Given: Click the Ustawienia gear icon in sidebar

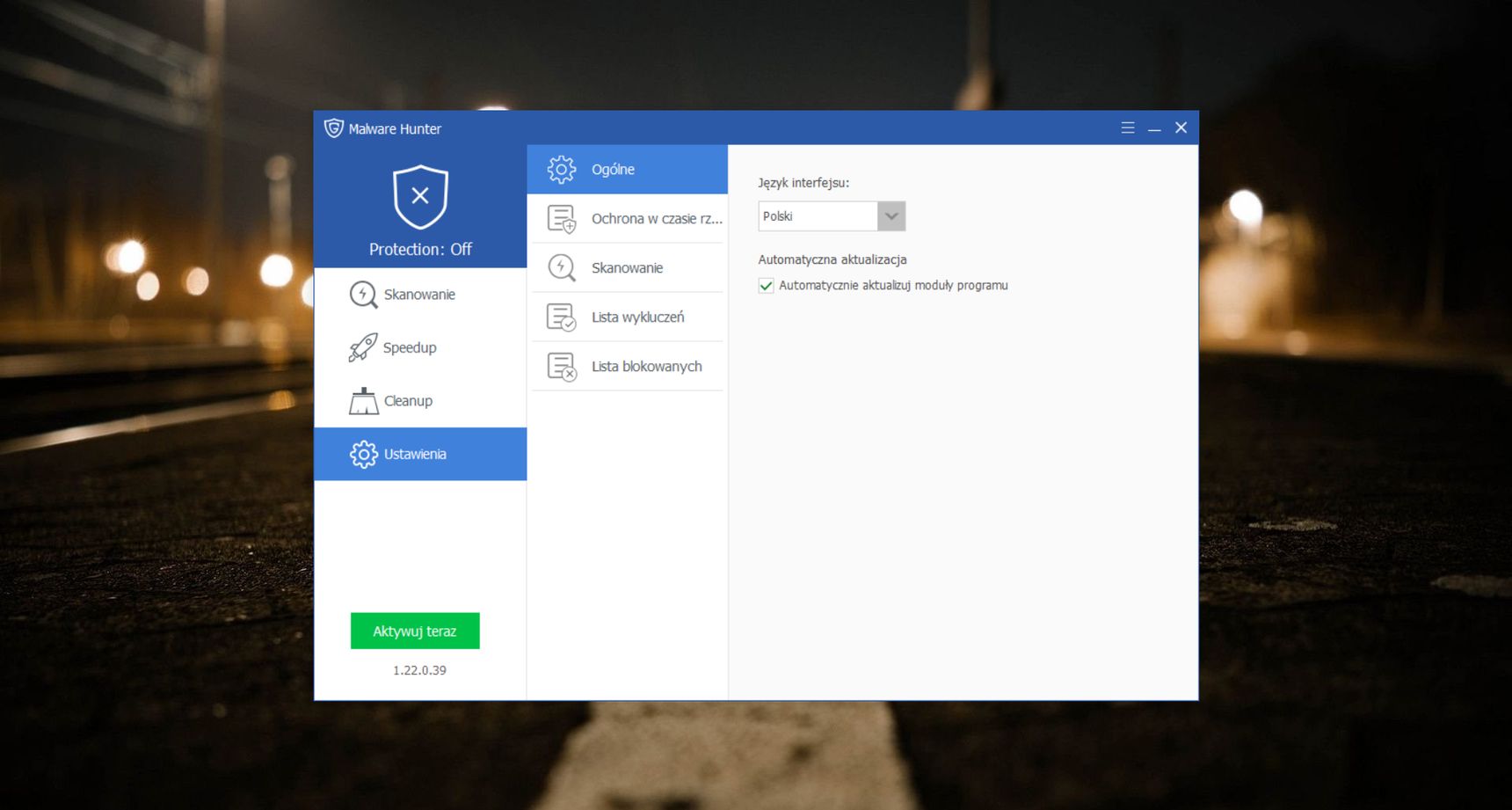Looking at the screenshot, I should [363, 455].
